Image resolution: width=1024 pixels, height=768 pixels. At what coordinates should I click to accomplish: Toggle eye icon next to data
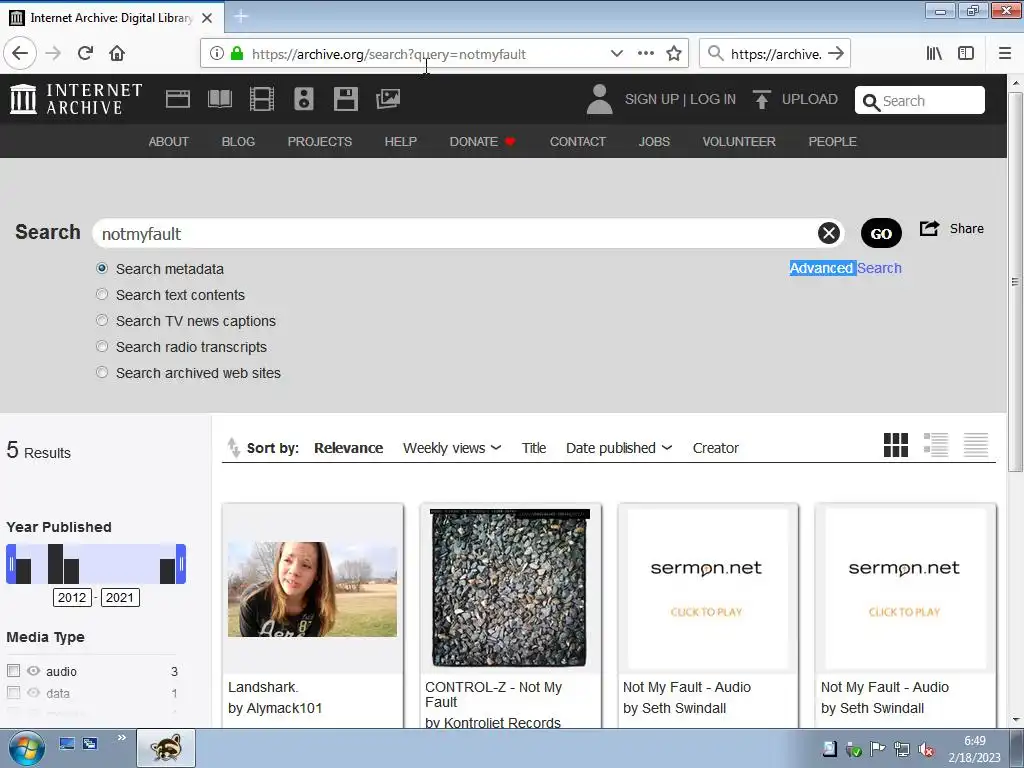33,693
